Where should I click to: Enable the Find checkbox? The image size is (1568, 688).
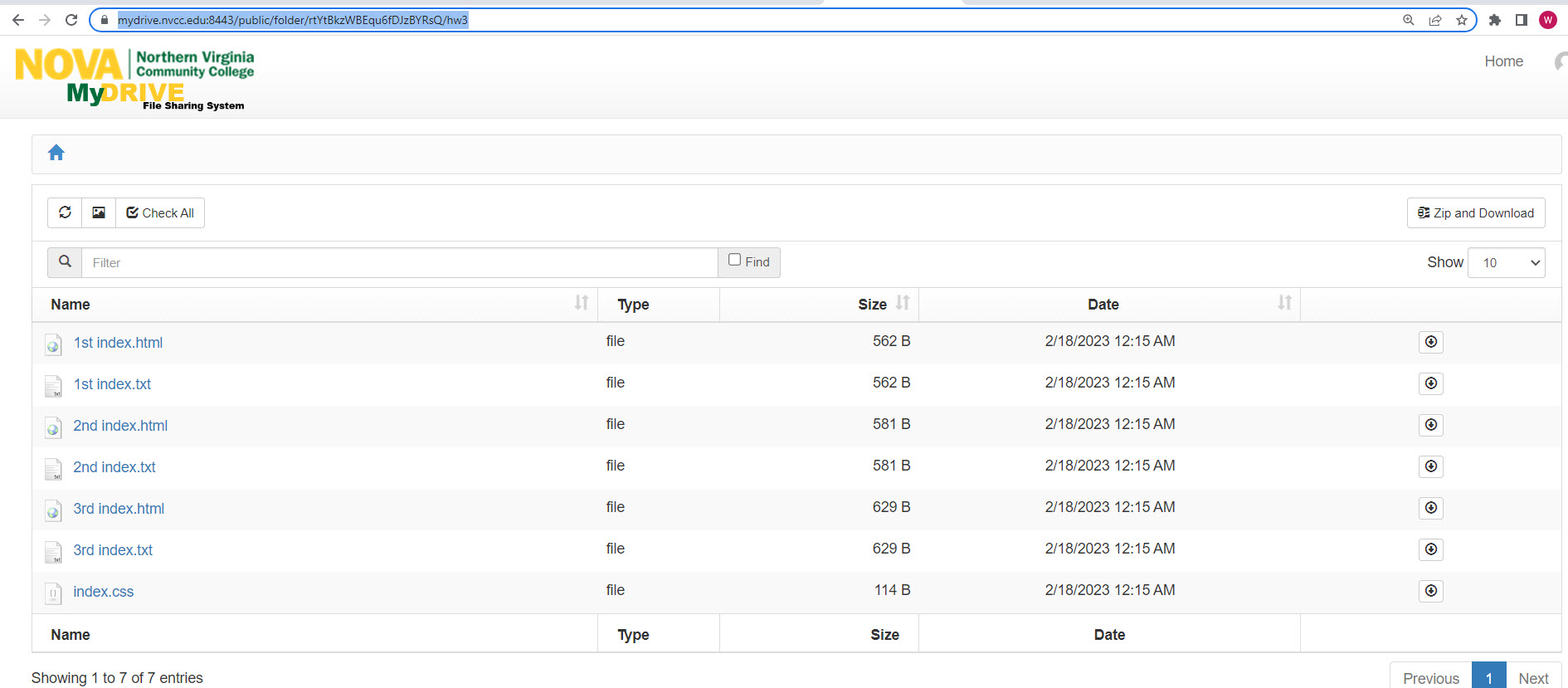point(734,261)
